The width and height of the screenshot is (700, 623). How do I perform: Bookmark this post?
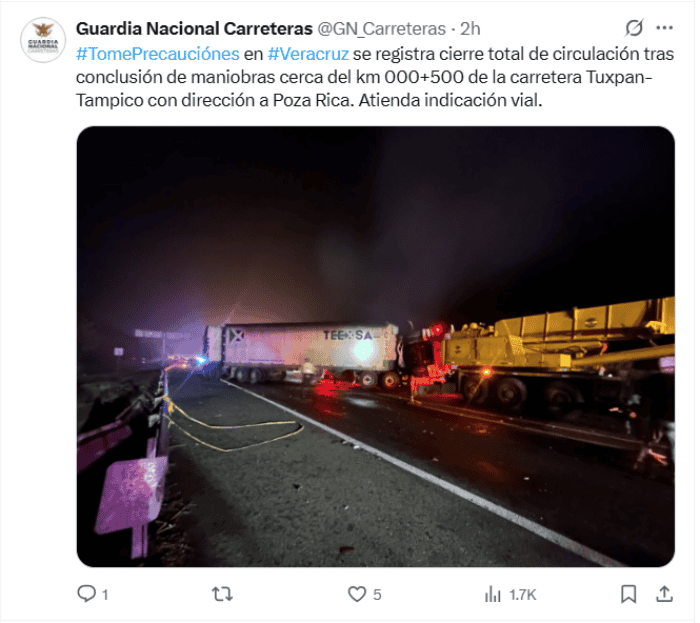(x=629, y=594)
